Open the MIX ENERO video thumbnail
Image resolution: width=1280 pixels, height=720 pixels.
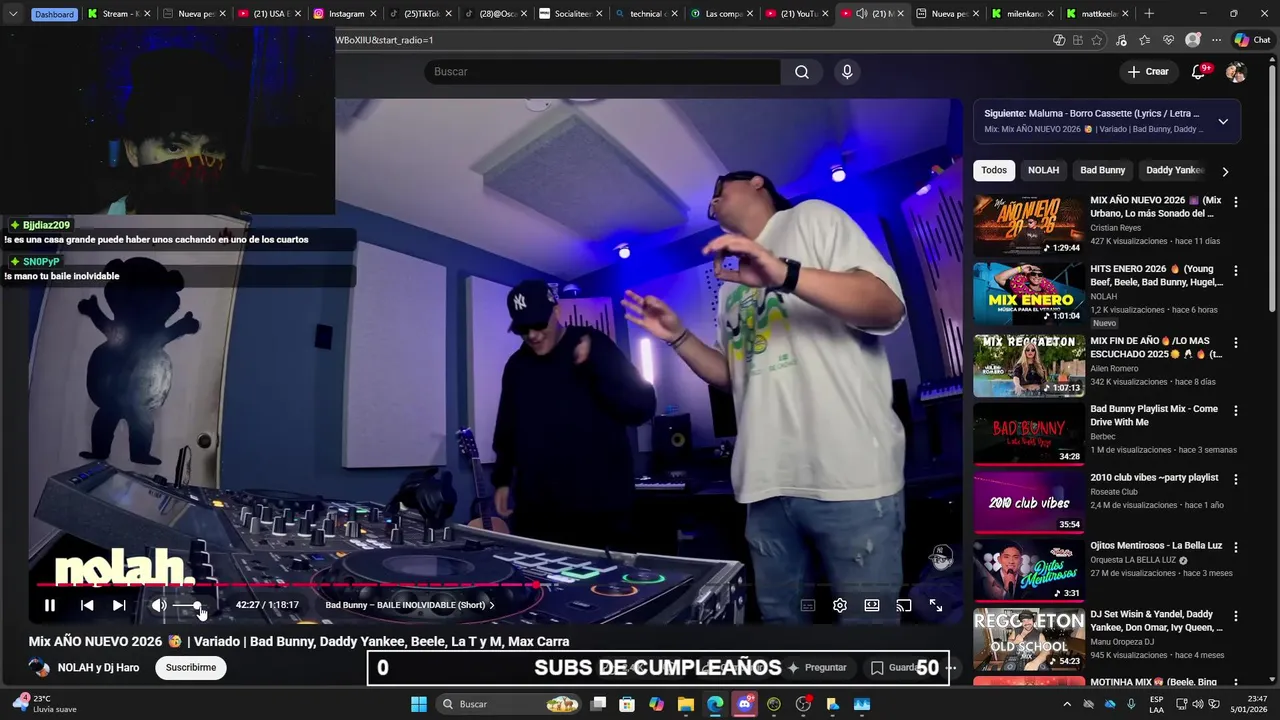coord(1029,293)
